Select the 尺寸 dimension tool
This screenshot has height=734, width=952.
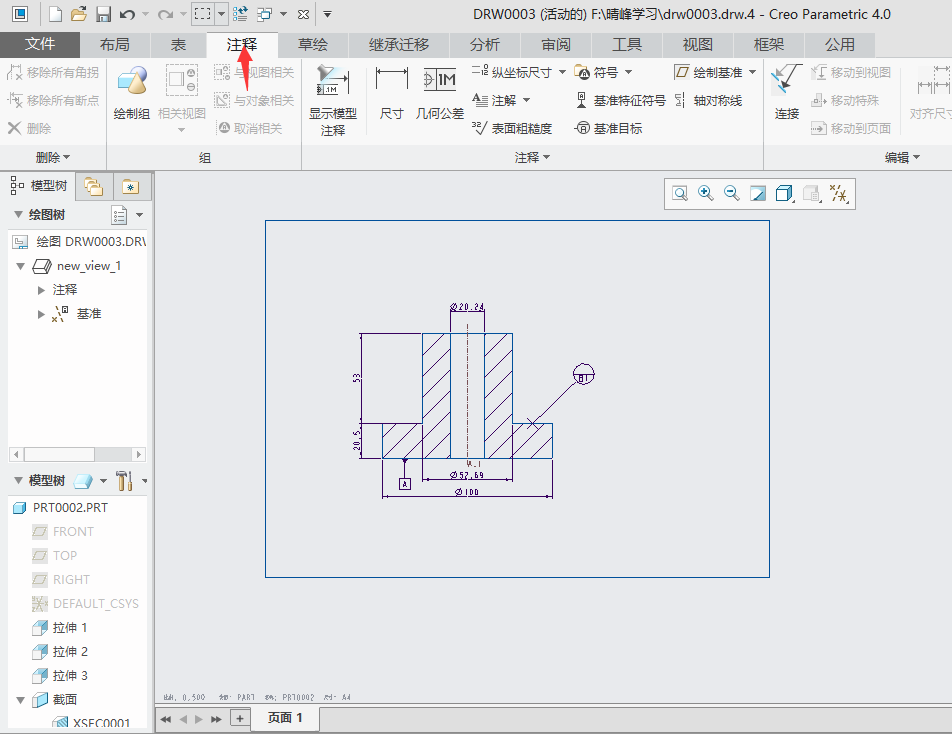pyautogui.click(x=392, y=93)
